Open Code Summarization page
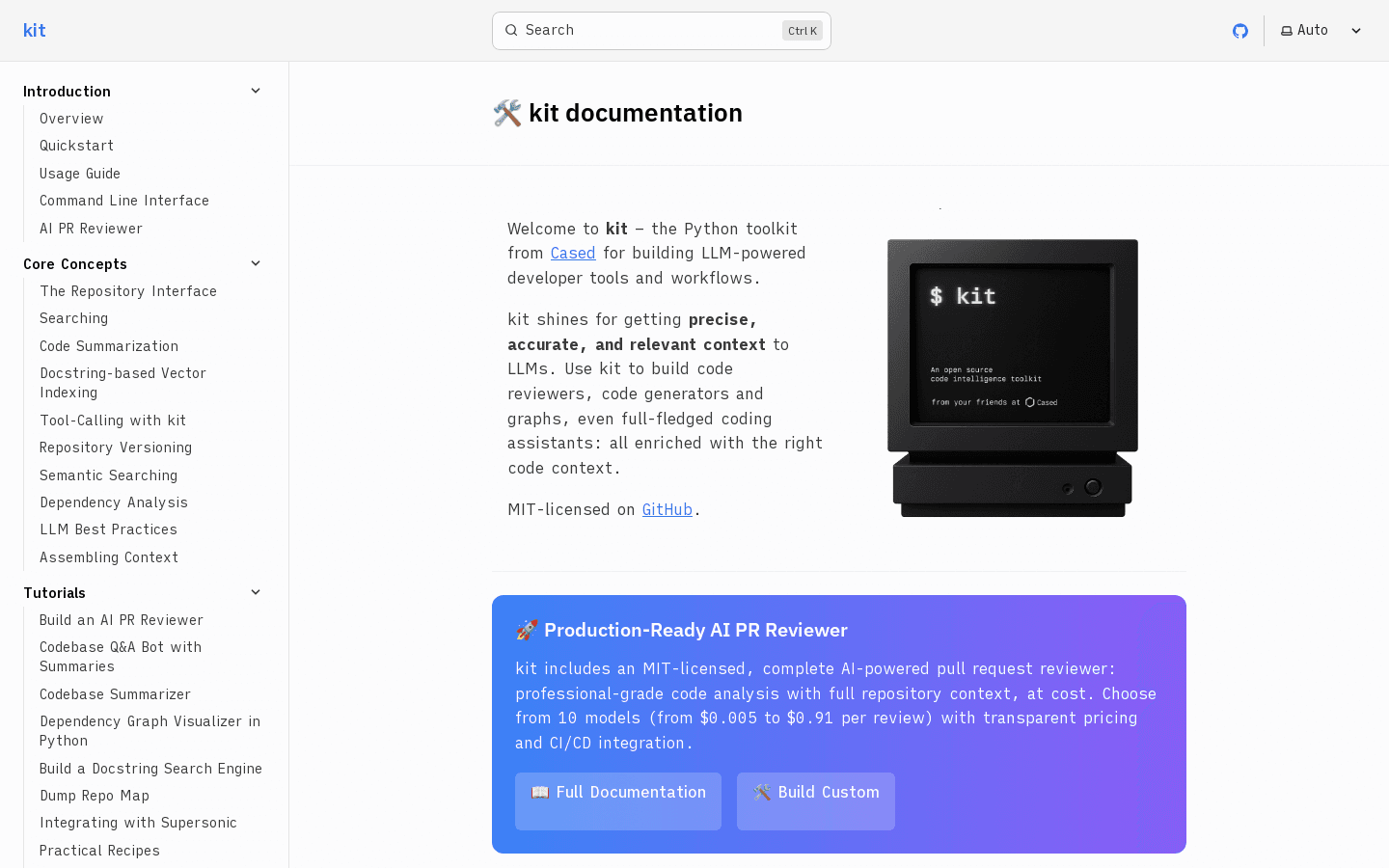Viewport: 1389px width, 868px height. [x=109, y=346]
